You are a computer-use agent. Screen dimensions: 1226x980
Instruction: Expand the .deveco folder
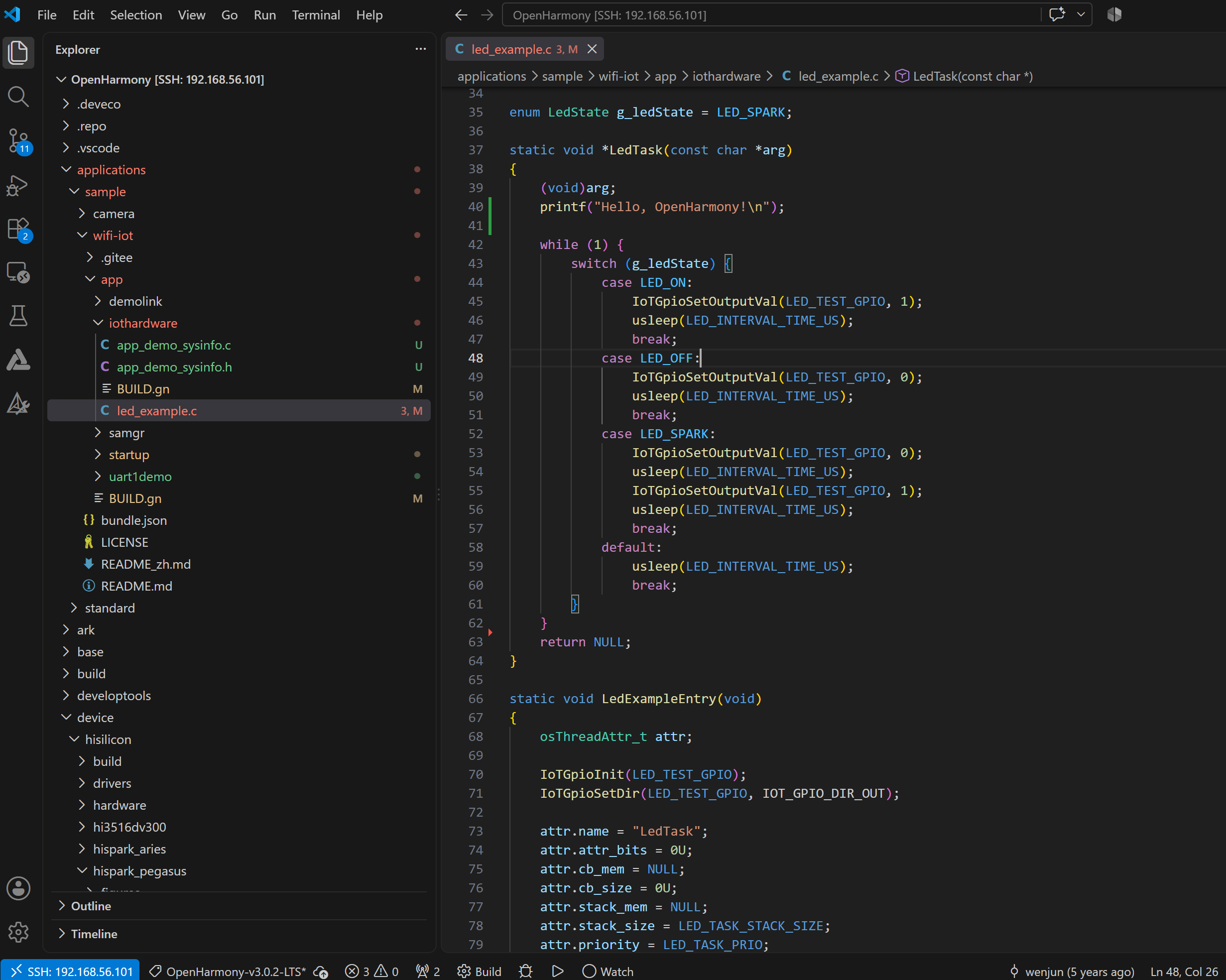(239, 104)
